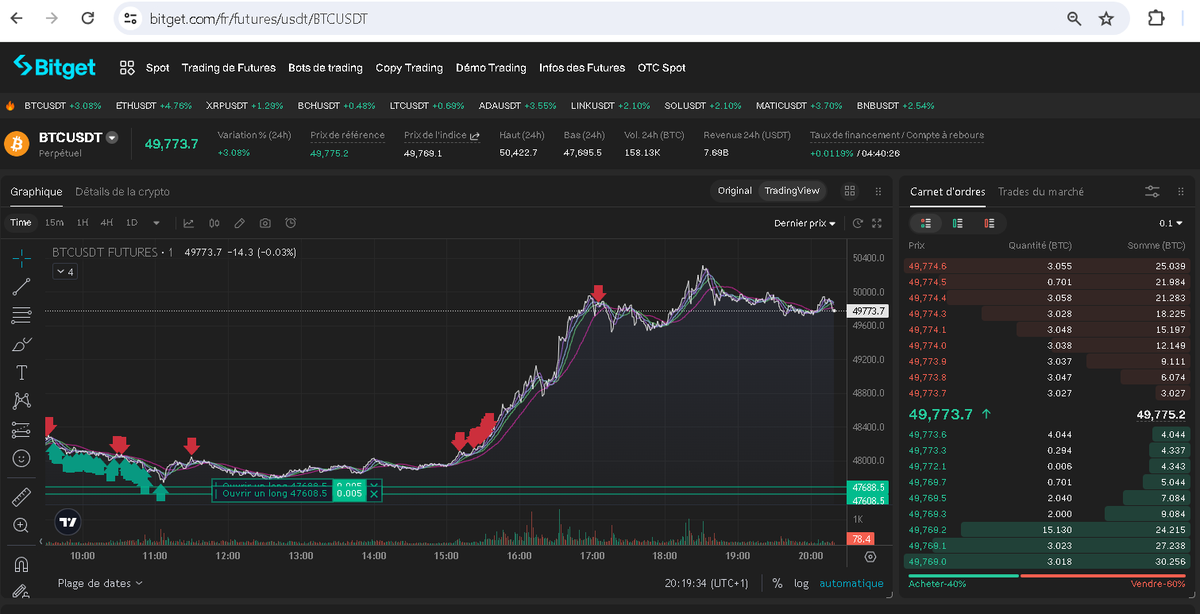Click the chart replay refresh icon

(x=858, y=223)
